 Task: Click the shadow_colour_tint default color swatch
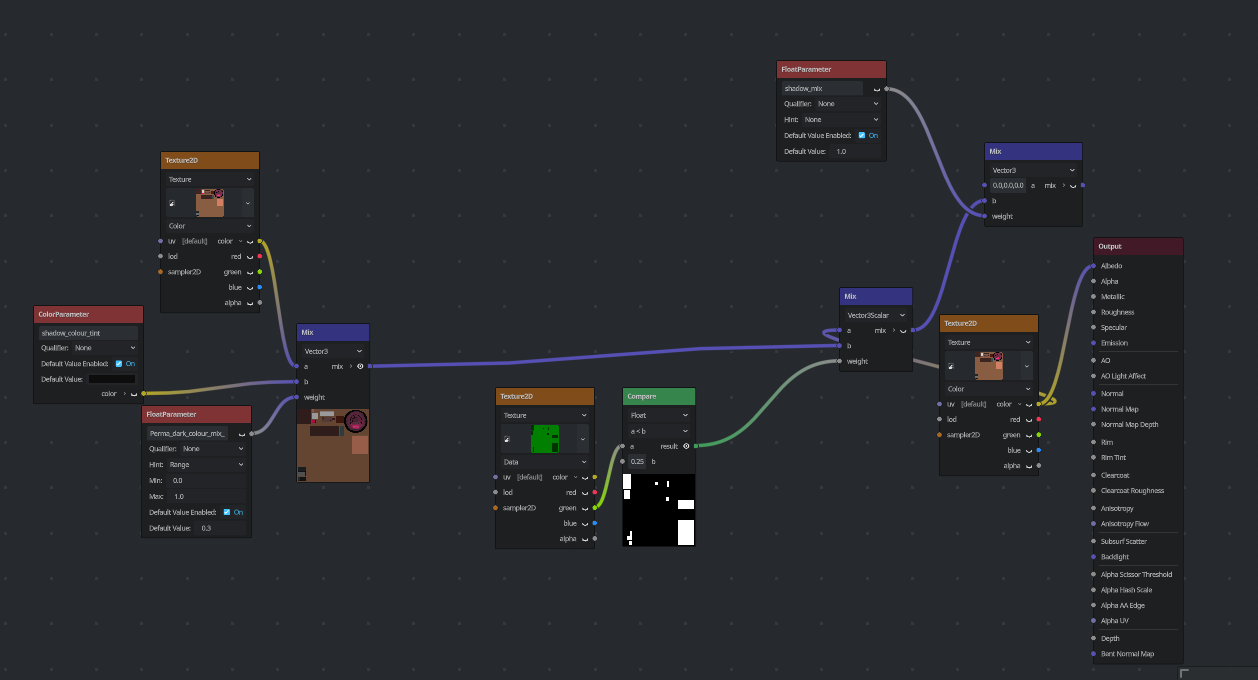pos(111,379)
